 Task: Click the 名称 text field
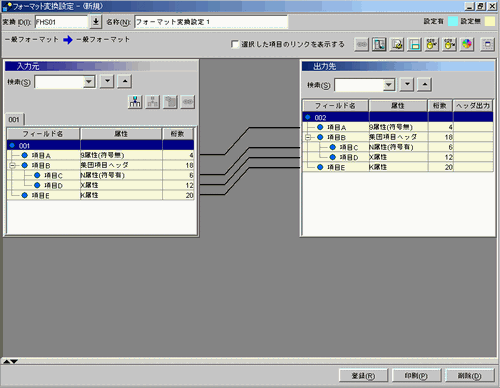click(211, 22)
